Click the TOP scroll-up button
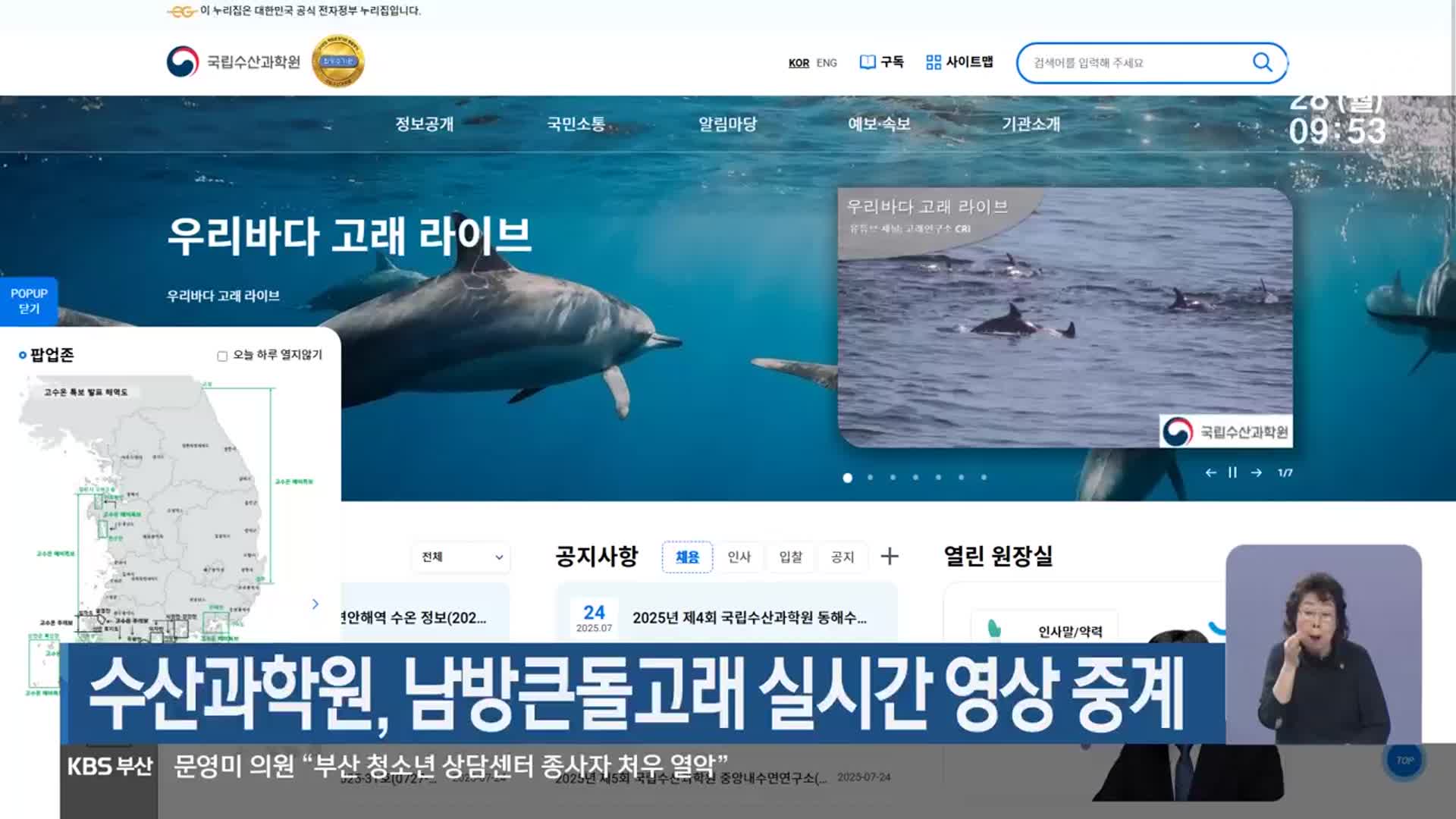1456x819 pixels. click(1404, 760)
